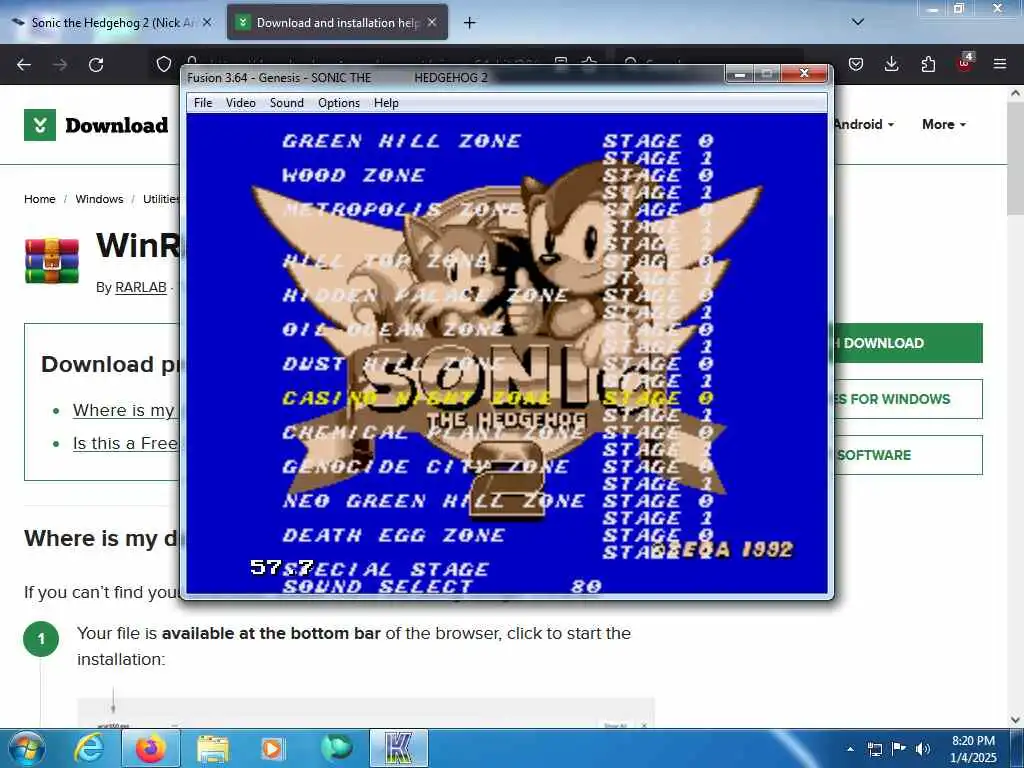Open the Options menu in Fusion
Viewport: 1024px width, 768px height.
click(x=339, y=103)
